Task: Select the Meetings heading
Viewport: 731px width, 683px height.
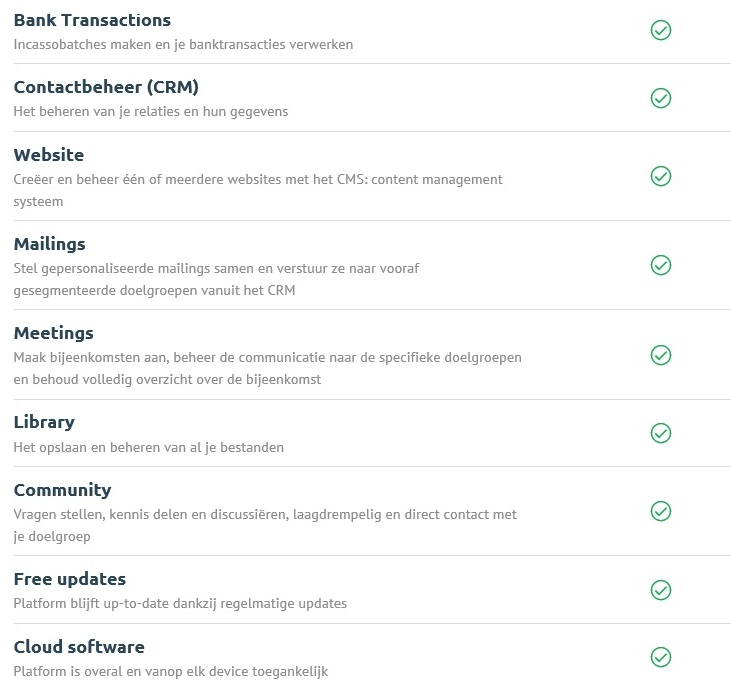Action: coord(54,333)
